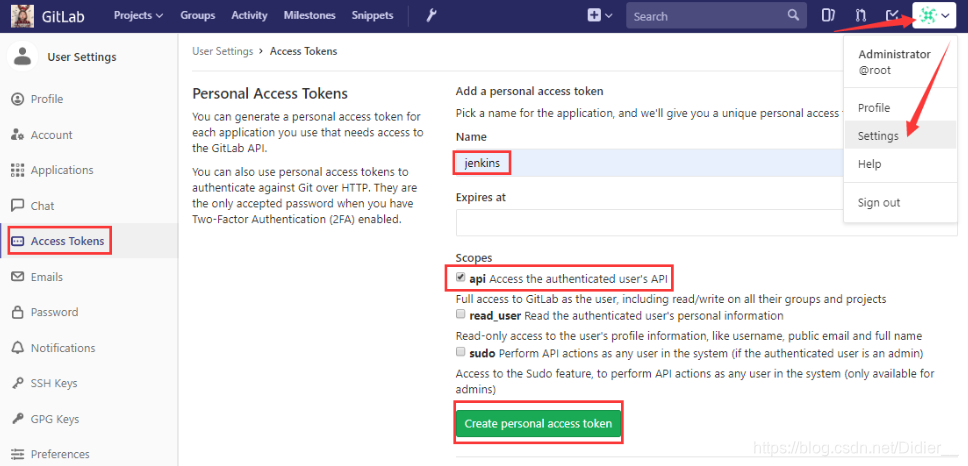Click the Applications grid icon
The image size is (968, 466).
coord(18,170)
